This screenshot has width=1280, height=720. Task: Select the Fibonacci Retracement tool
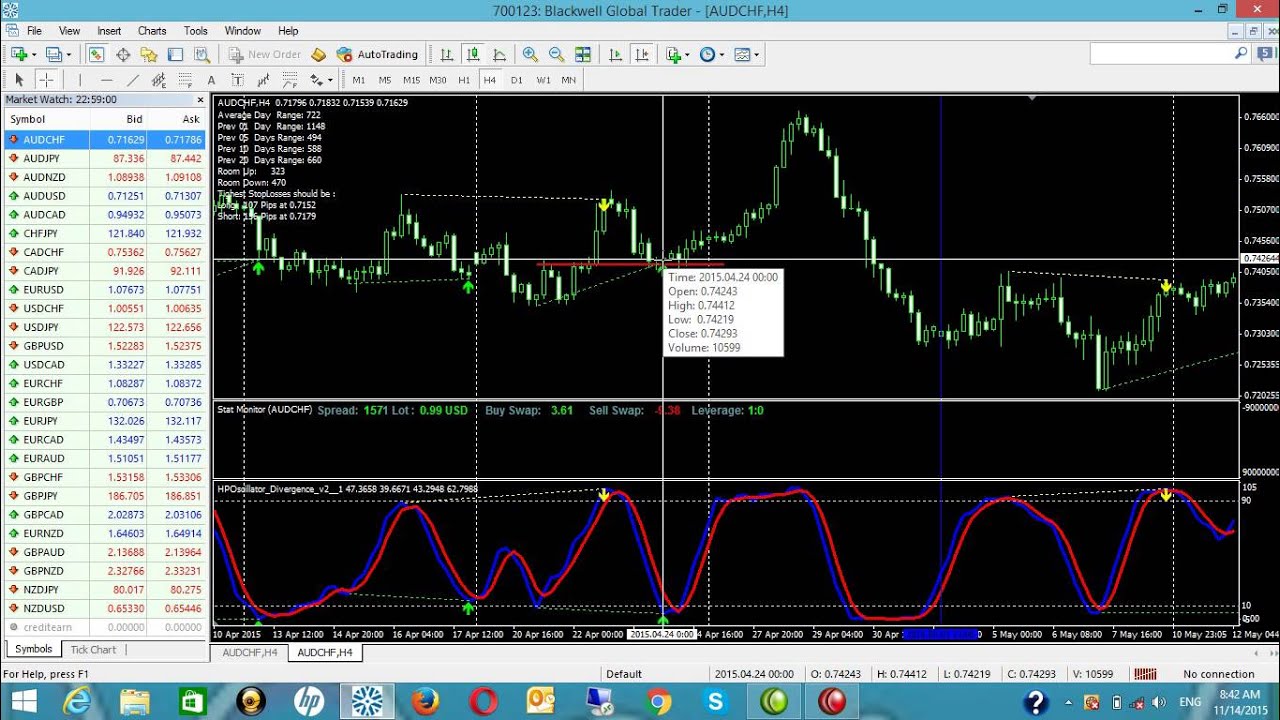point(185,79)
